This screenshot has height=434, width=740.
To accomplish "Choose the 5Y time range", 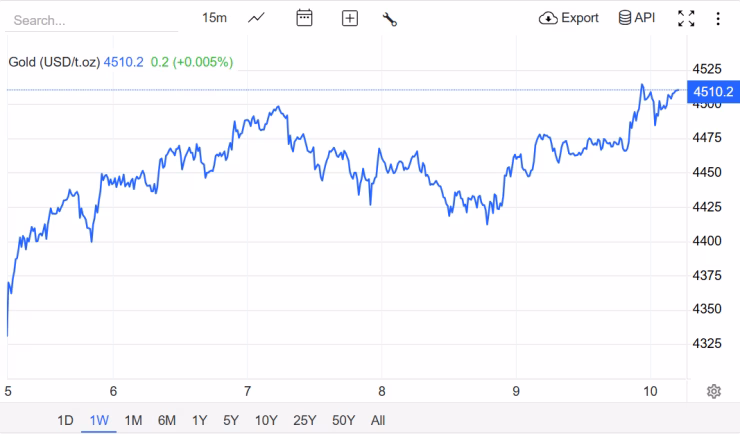I will tap(231, 420).
